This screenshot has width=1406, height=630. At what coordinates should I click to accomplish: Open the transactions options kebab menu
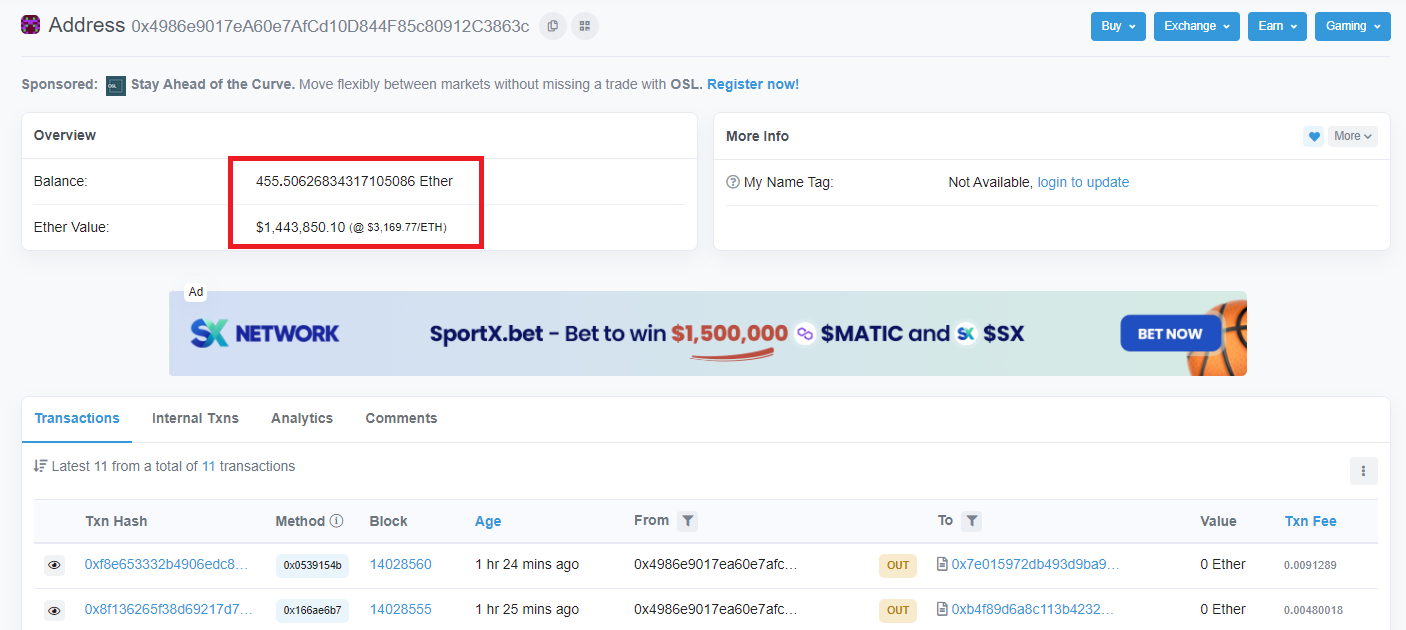coord(1364,471)
